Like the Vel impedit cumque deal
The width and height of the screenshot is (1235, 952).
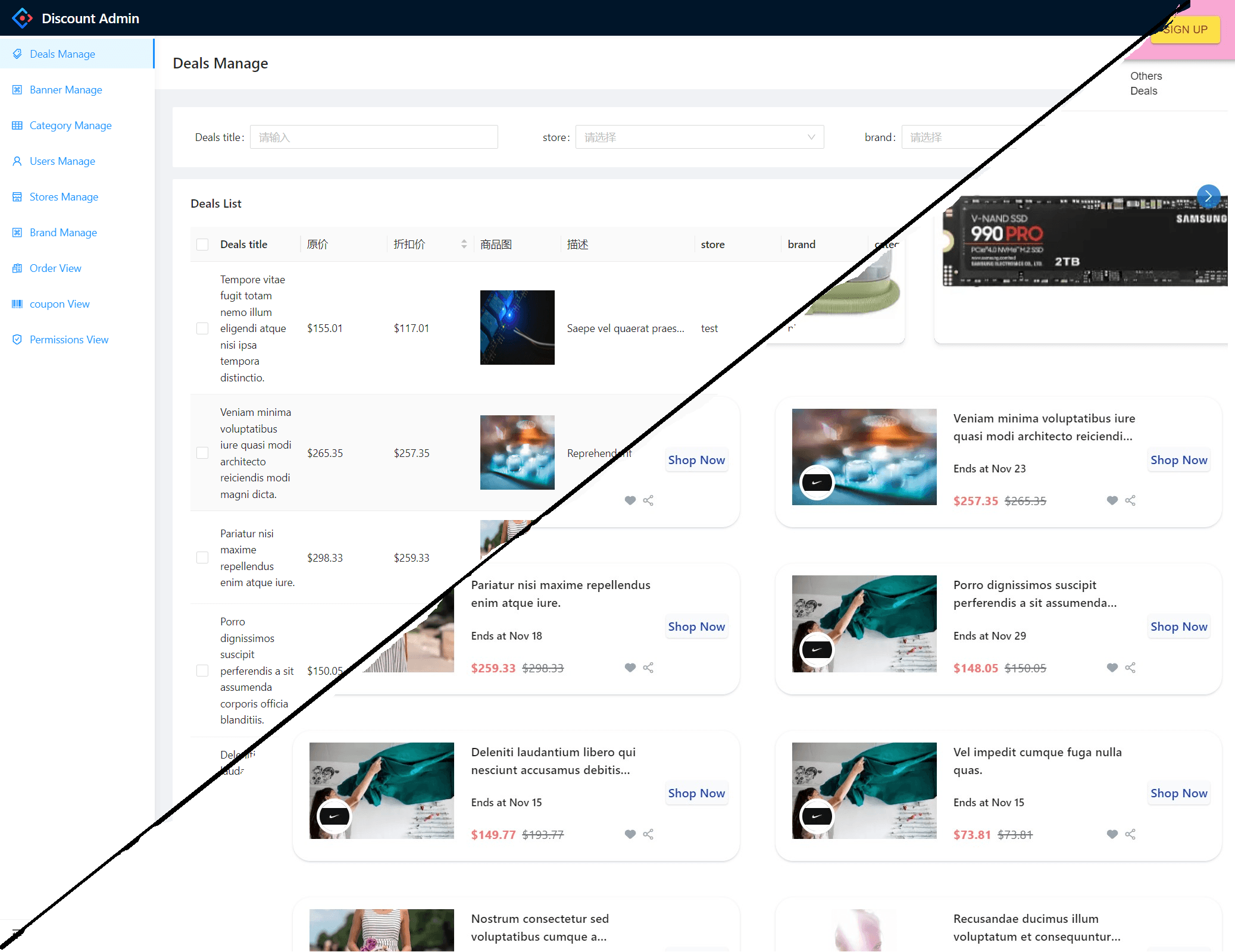(x=1112, y=834)
